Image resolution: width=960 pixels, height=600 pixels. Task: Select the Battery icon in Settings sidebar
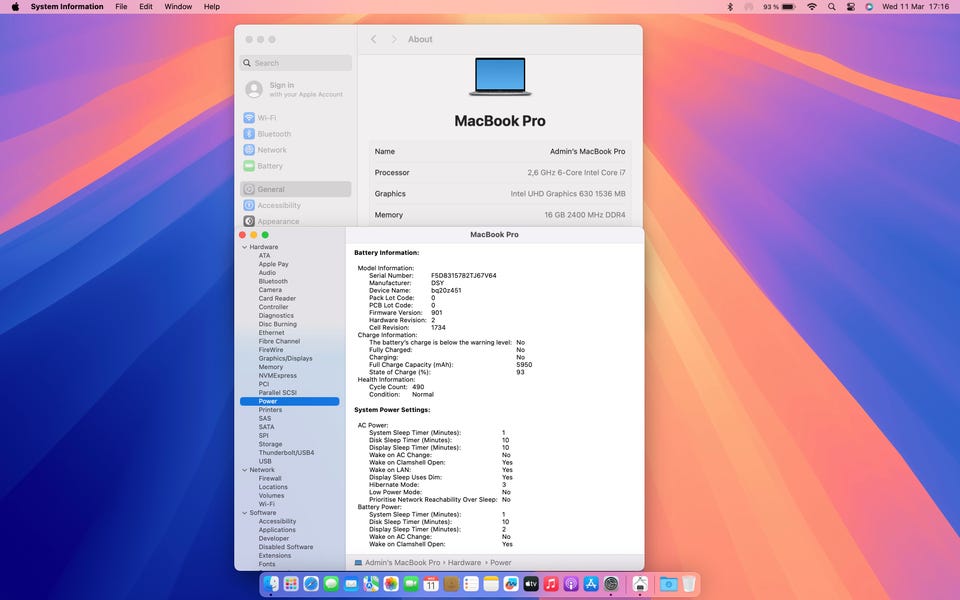pos(249,166)
